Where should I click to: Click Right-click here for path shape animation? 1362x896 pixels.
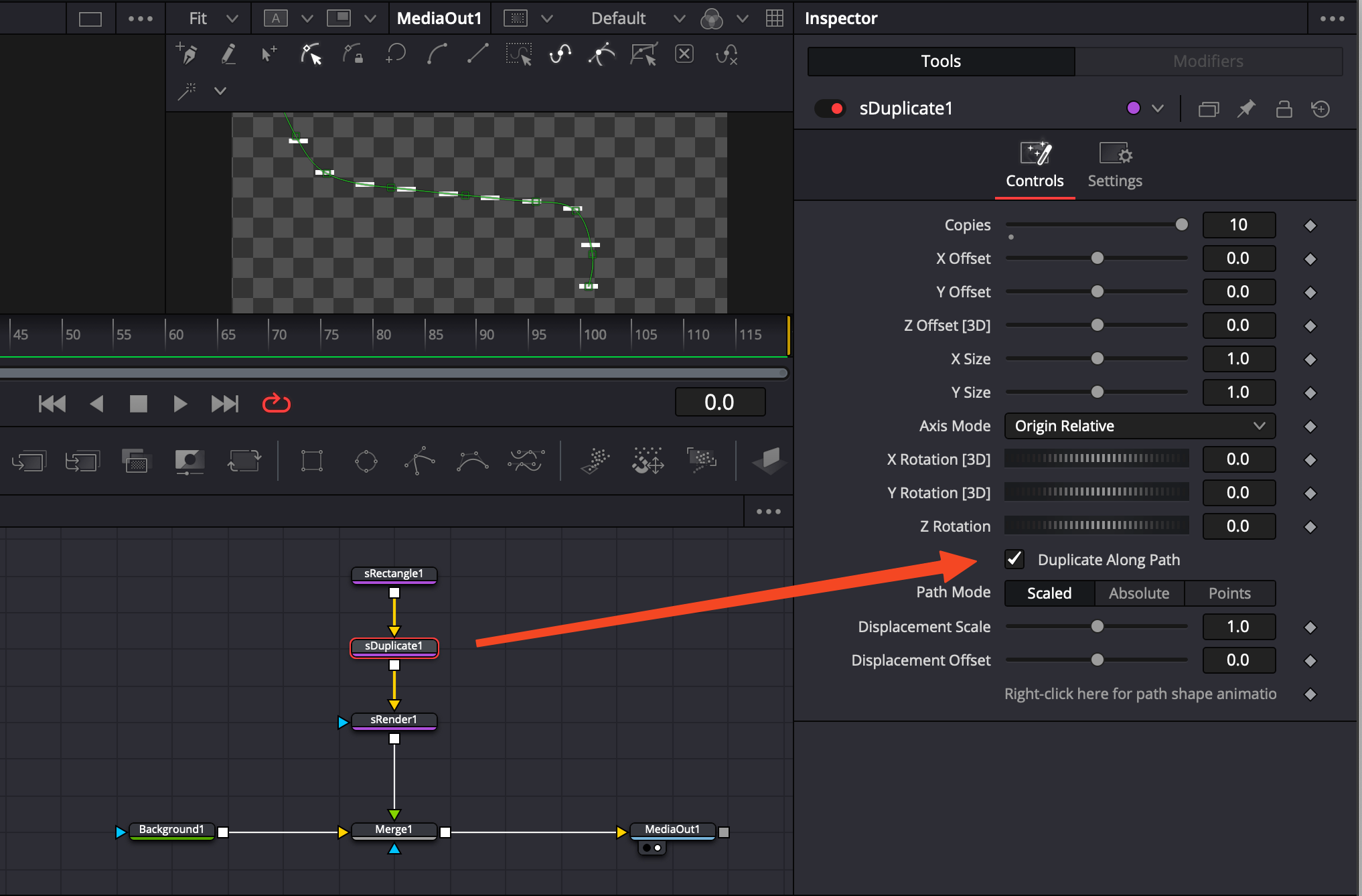point(1140,694)
